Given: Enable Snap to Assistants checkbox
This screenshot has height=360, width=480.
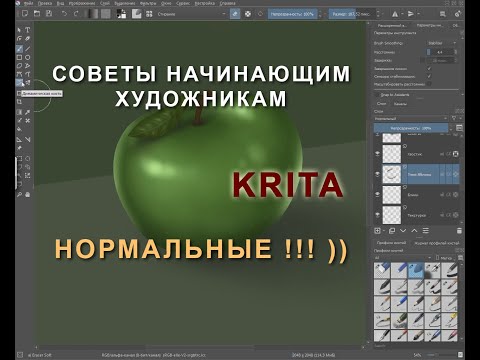Looking at the screenshot, I should pyautogui.click(x=376, y=95).
